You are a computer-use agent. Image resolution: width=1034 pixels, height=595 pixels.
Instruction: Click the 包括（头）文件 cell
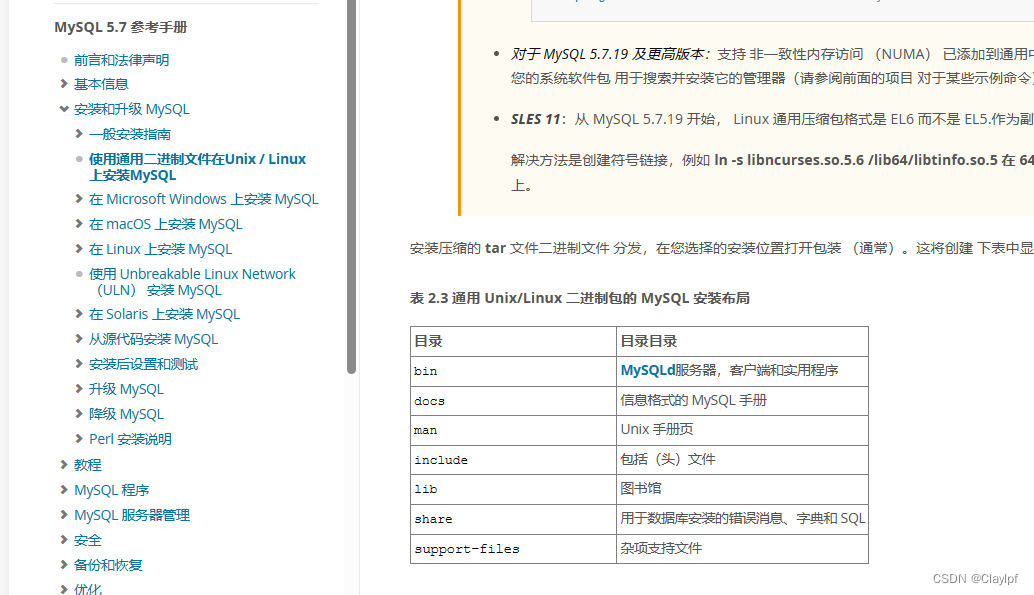742,460
